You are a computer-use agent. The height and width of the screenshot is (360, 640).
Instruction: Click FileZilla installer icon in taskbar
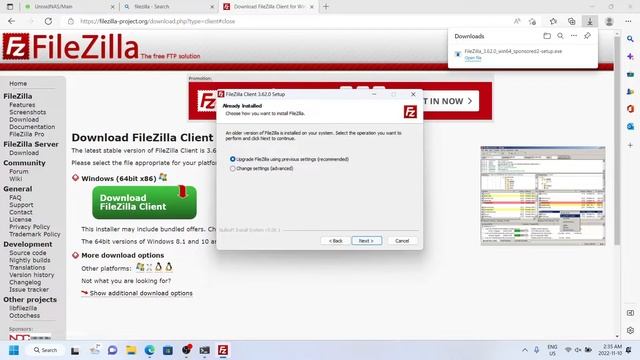[223, 350]
